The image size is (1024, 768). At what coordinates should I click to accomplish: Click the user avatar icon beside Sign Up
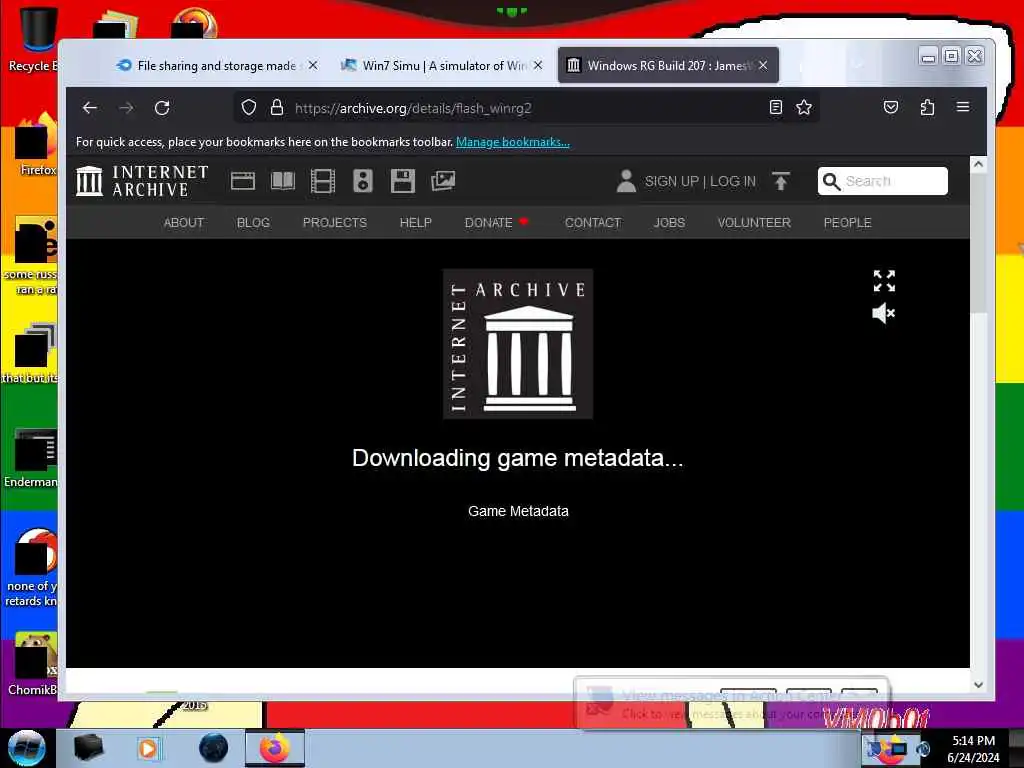click(x=626, y=181)
